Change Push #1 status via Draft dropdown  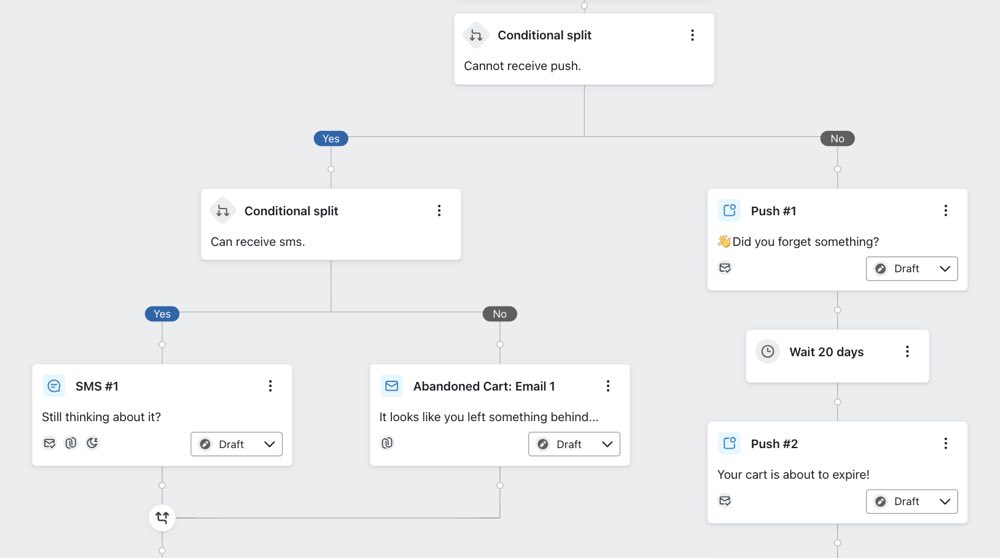tap(911, 269)
